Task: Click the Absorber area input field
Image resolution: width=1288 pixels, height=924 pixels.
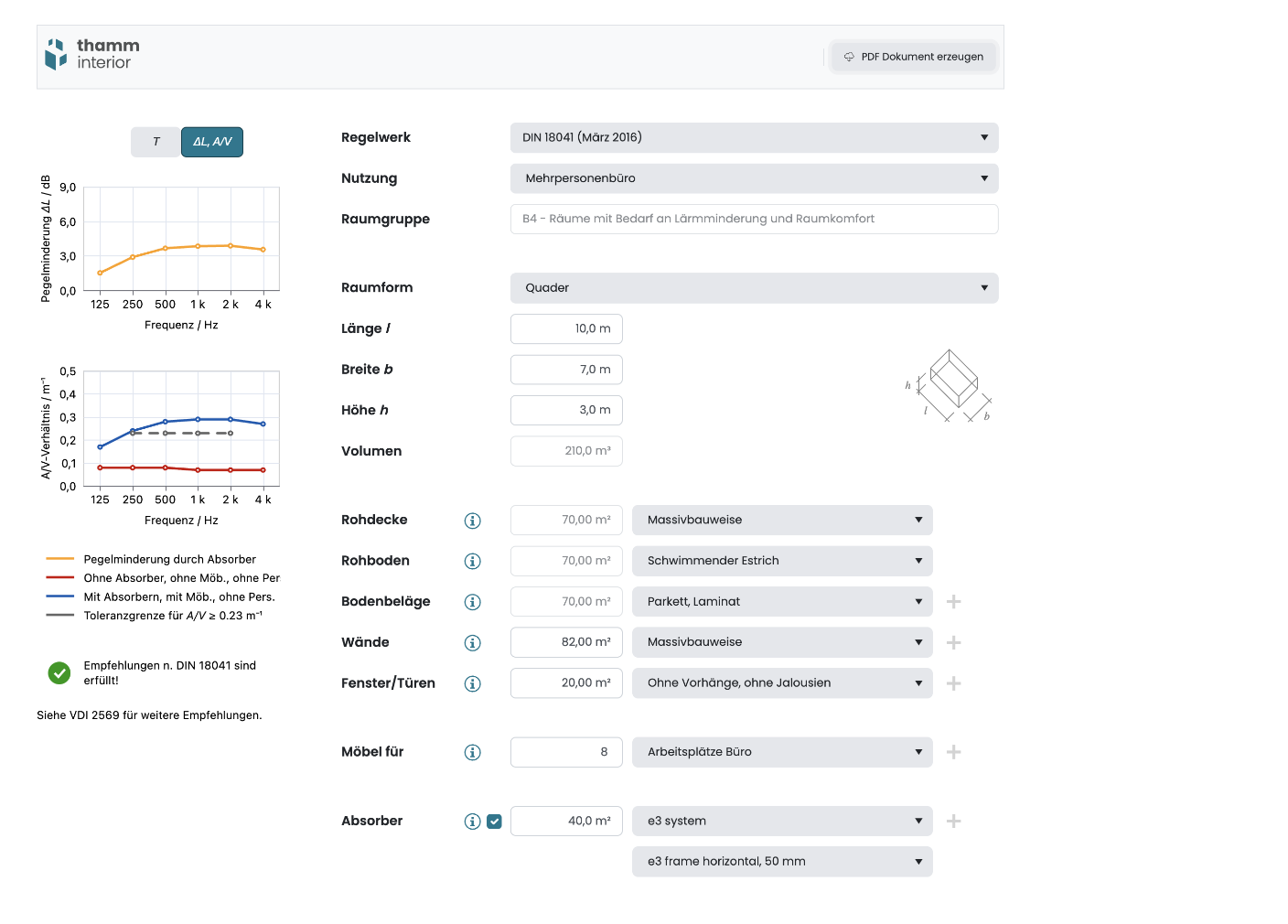Action: click(x=566, y=822)
